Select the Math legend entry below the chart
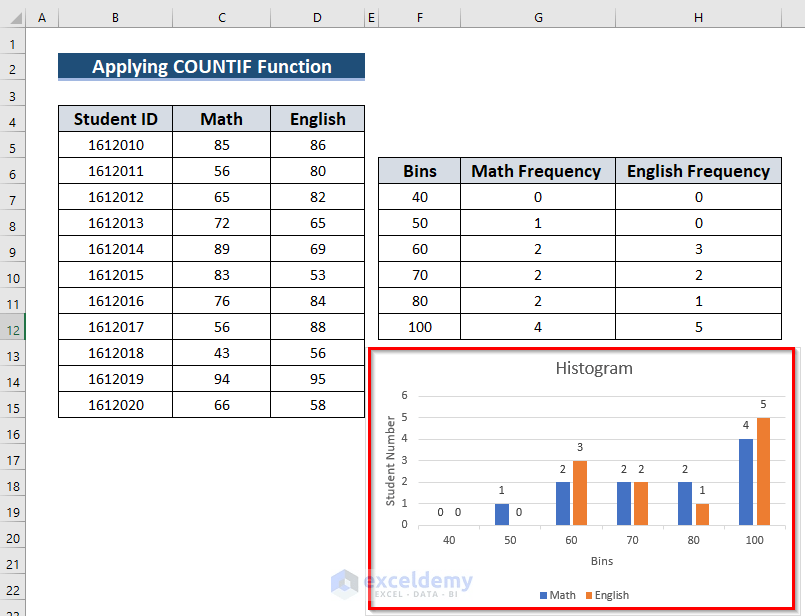Image resolution: width=805 pixels, height=616 pixels. pyautogui.click(x=562, y=594)
